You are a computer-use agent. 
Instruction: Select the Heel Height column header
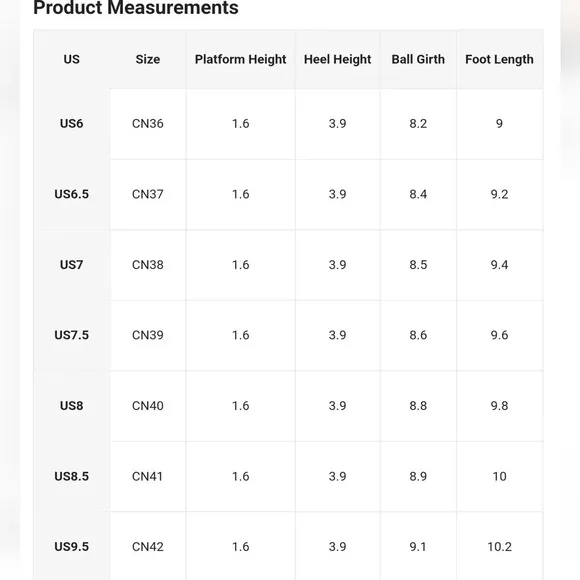coord(337,59)
